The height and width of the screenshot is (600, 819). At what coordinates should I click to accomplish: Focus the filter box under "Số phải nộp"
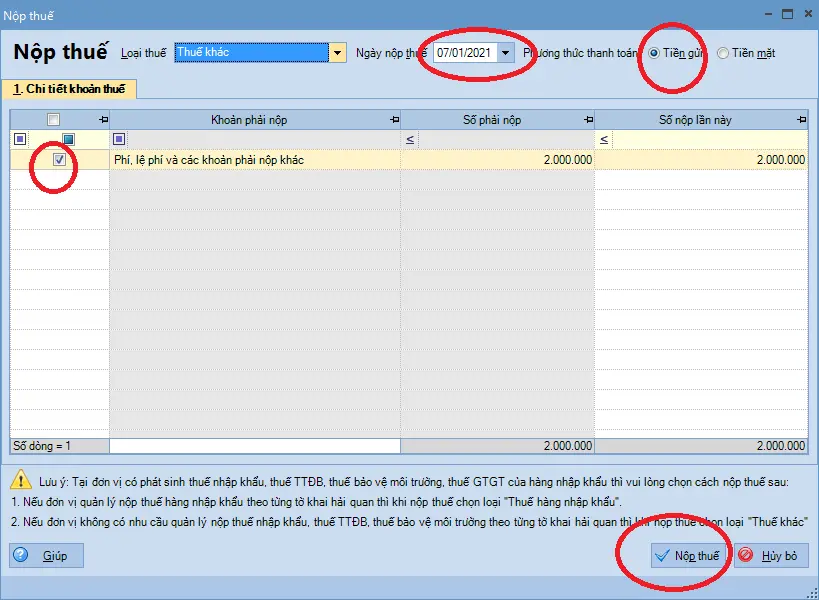(505, 139)
